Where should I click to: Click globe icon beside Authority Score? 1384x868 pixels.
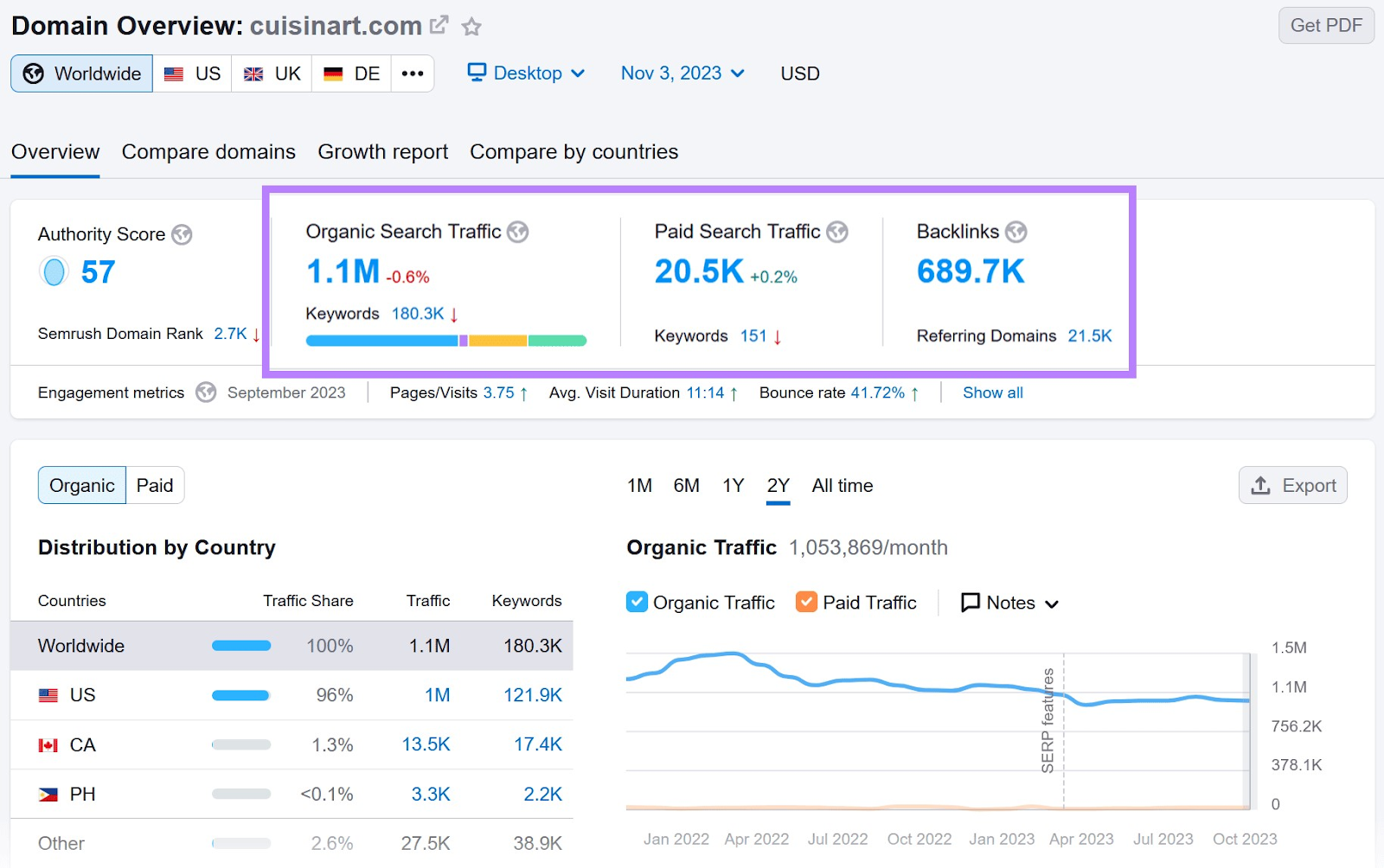[x=182, y=234]
